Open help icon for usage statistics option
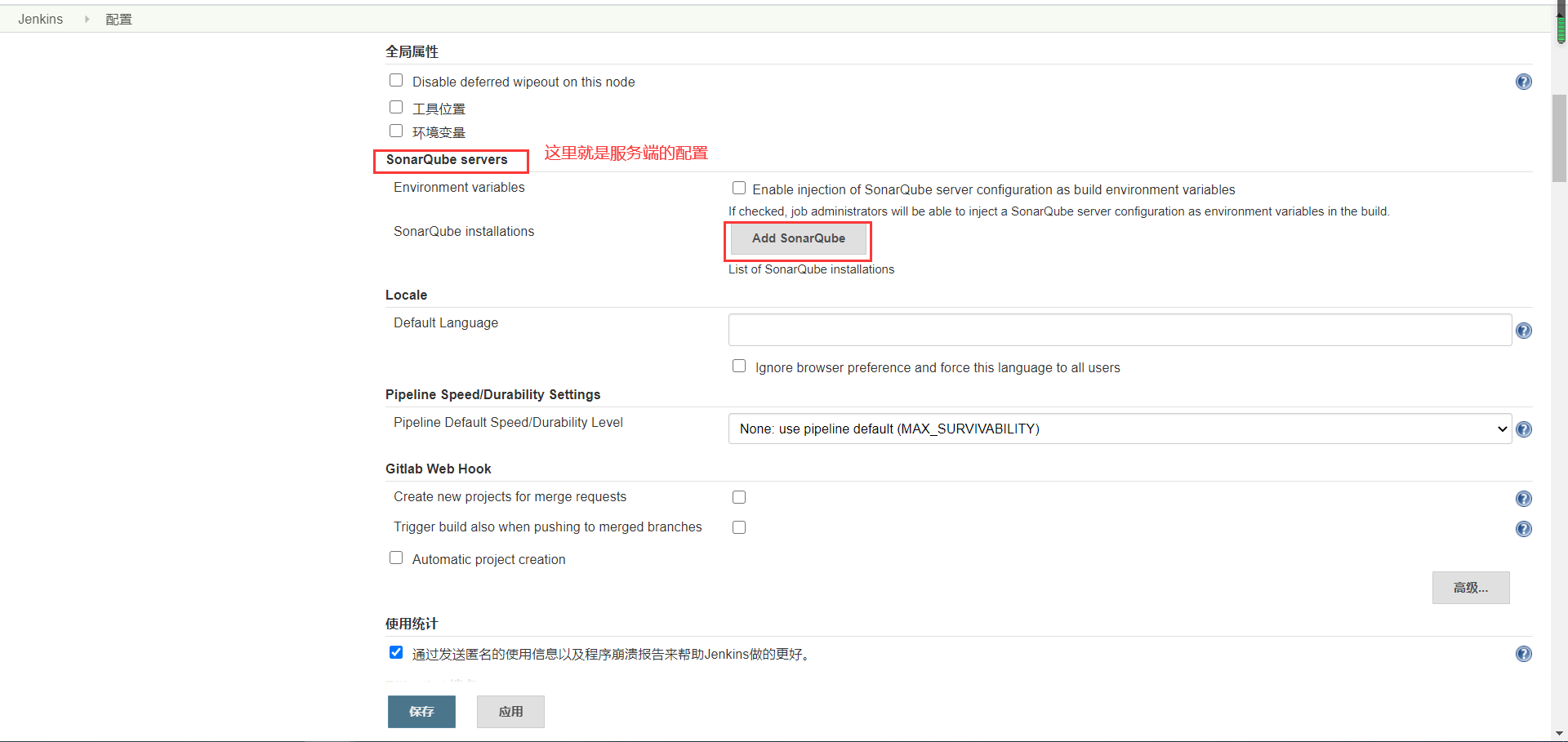This screenshot has width=1568, height=742. click(x=1524, y=654)
